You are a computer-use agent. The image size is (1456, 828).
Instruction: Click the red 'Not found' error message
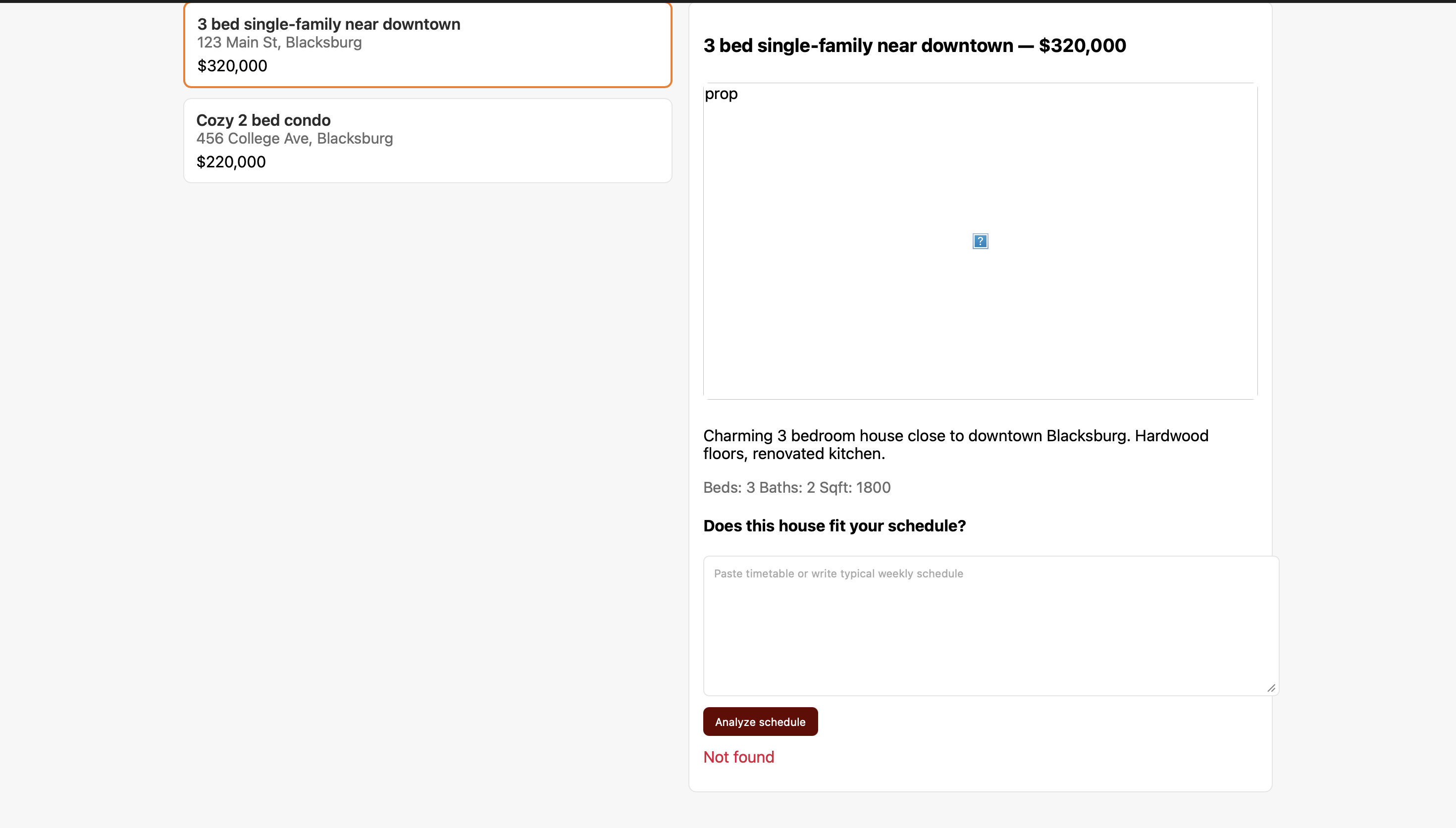coord(738,757)
